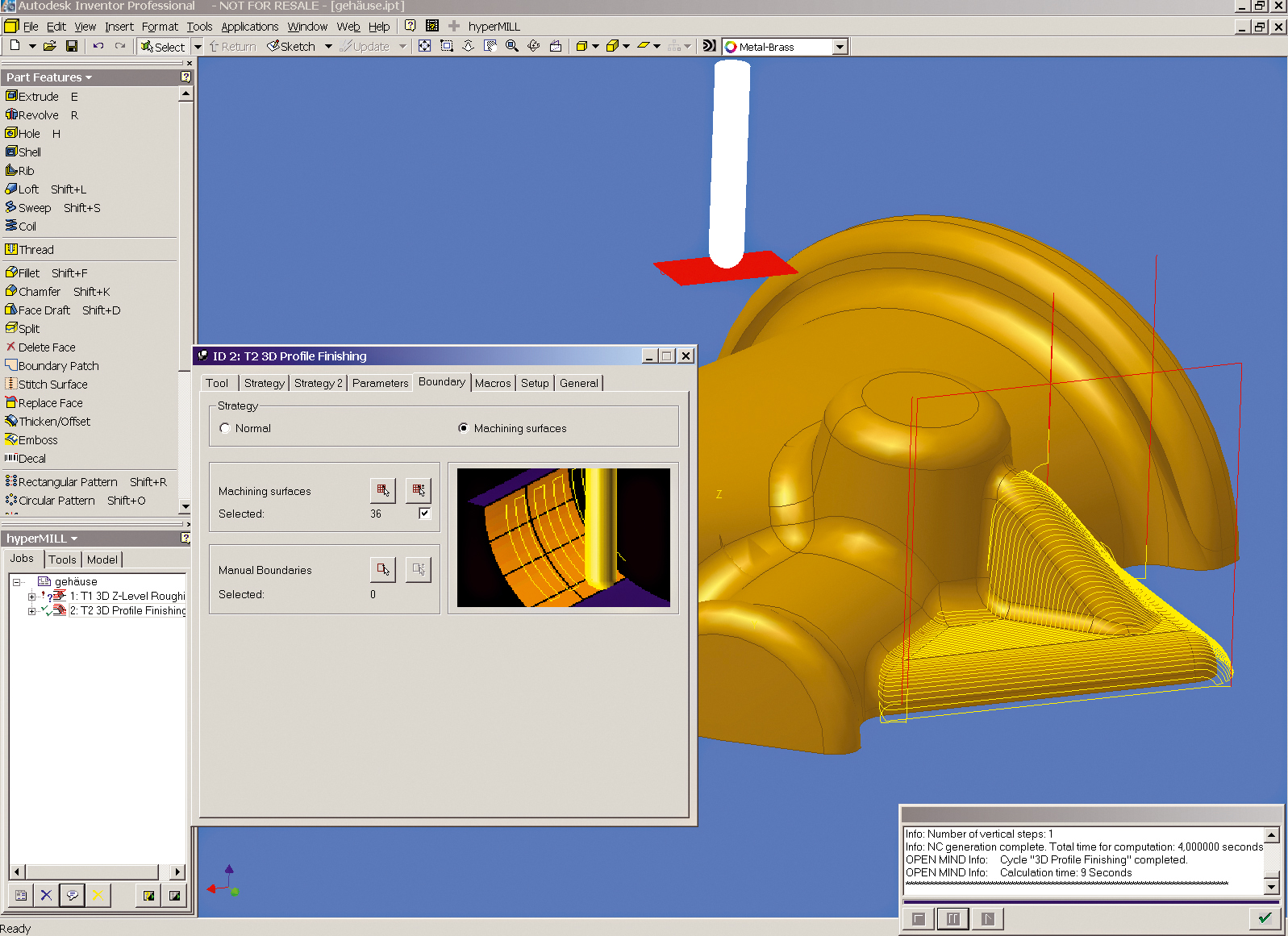Viewport: 1288px width, 936px height.
Task: Click the Zoom magnifier toolbar icon
Action: [x=511, y=46]
